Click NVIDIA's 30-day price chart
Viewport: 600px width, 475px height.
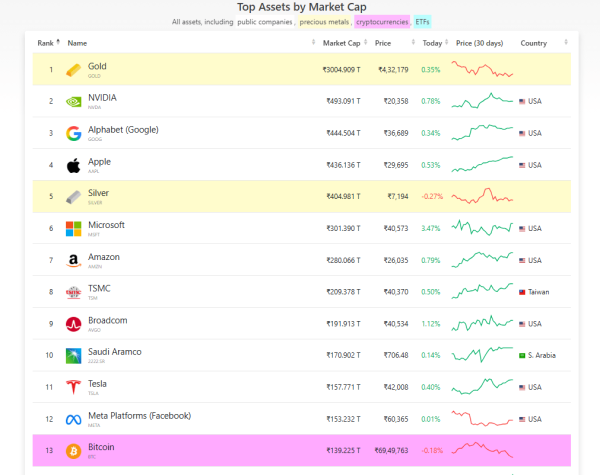(x=482, y=101)
